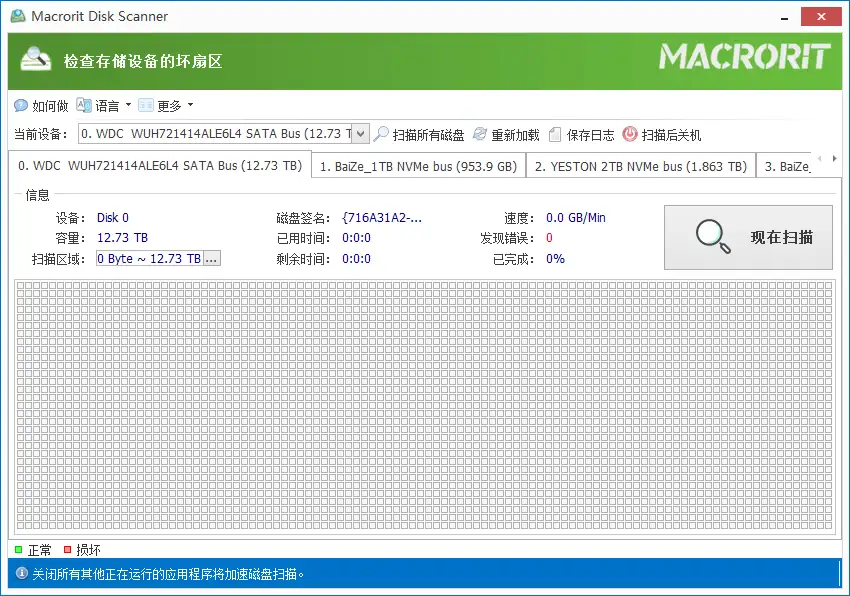Click the red 扫描后关机 power icon
Image resolution: width=850 pixels, height=596 pixels.
[629, 134]
